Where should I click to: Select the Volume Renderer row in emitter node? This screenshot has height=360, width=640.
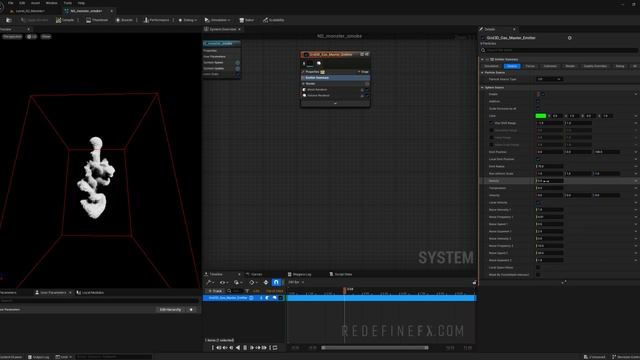point(335,96)
